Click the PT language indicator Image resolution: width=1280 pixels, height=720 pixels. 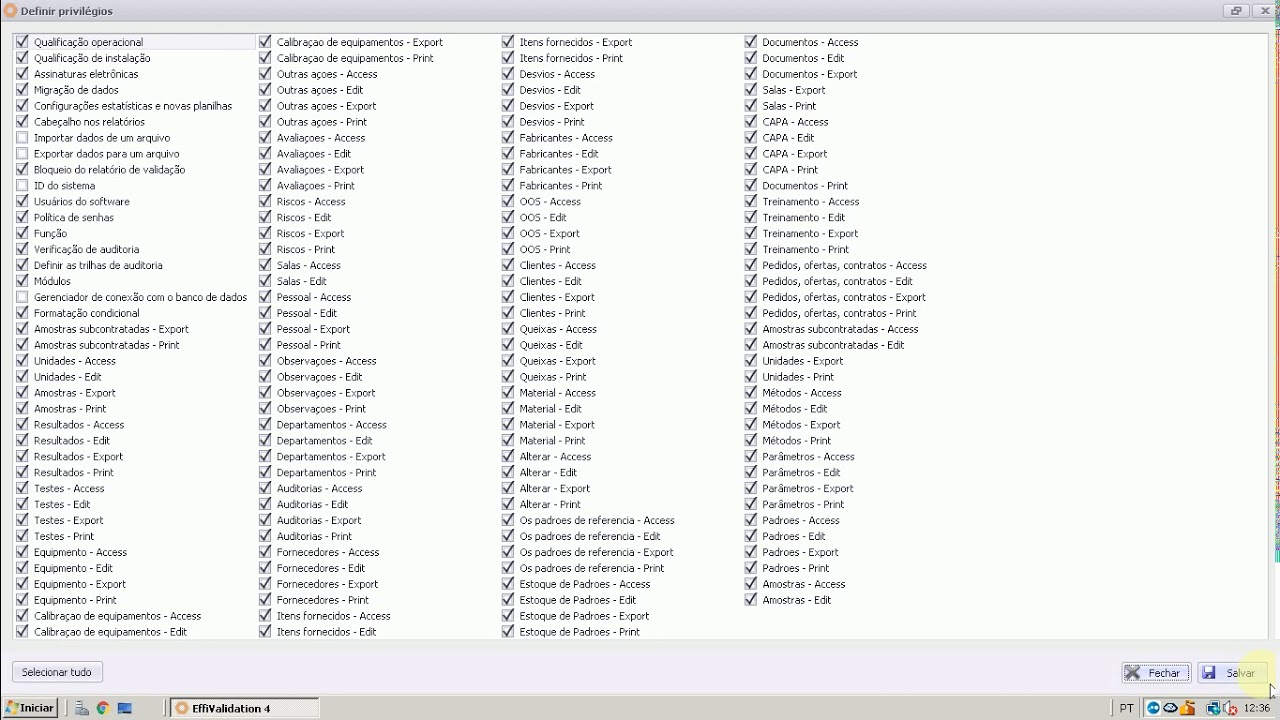click(1127, 708)
